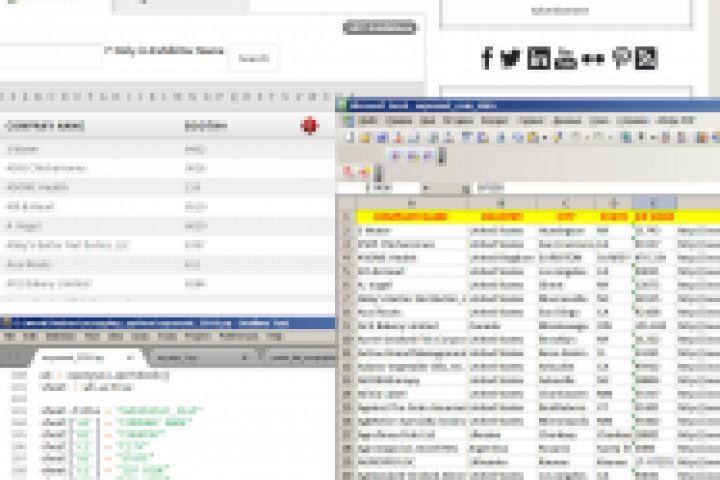720x480 pixels.
Task: Click the Excel workbook icon beside menu bar
Action: [348, 121]
